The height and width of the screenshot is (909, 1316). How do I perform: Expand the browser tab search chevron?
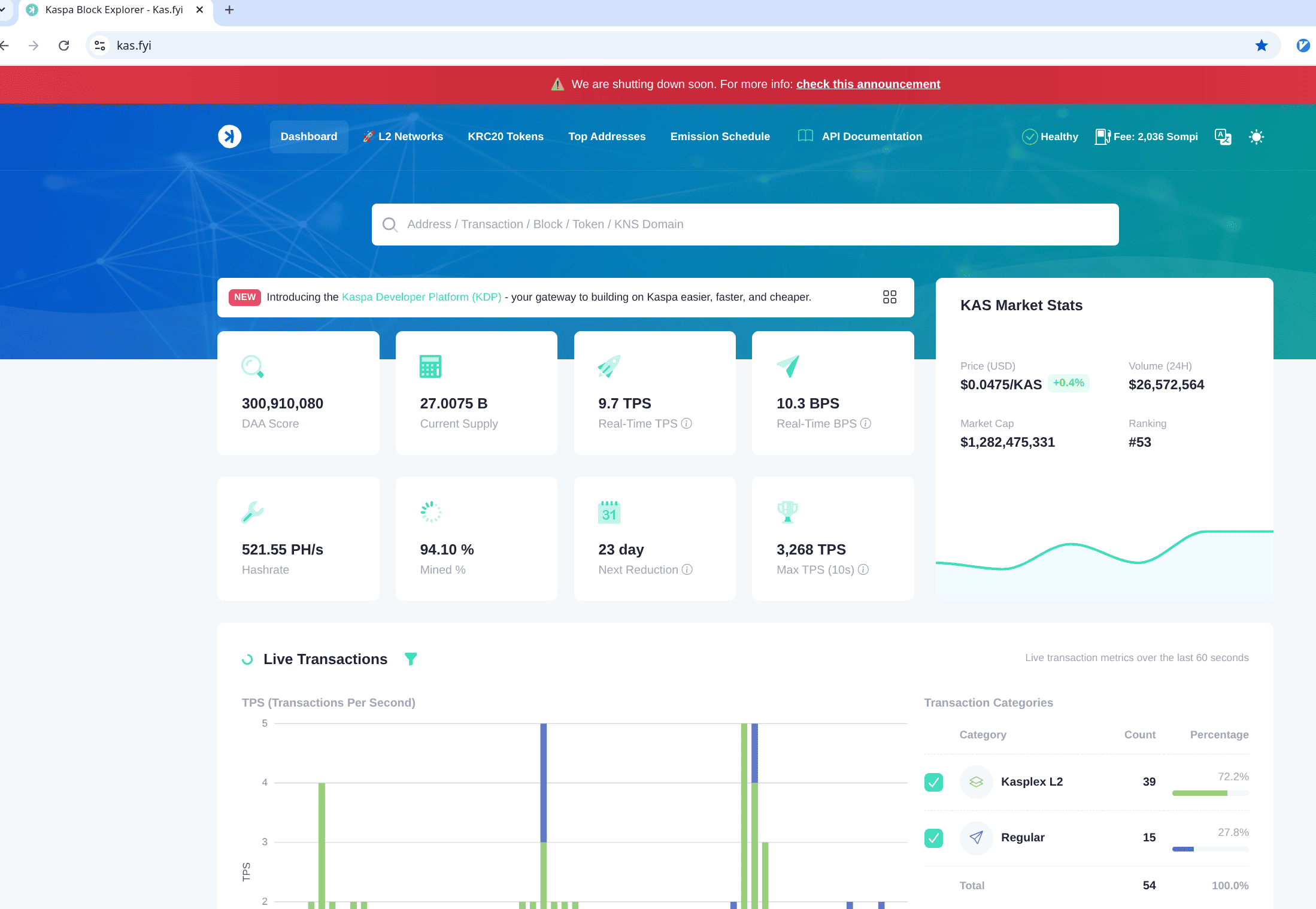pos(3,10)
